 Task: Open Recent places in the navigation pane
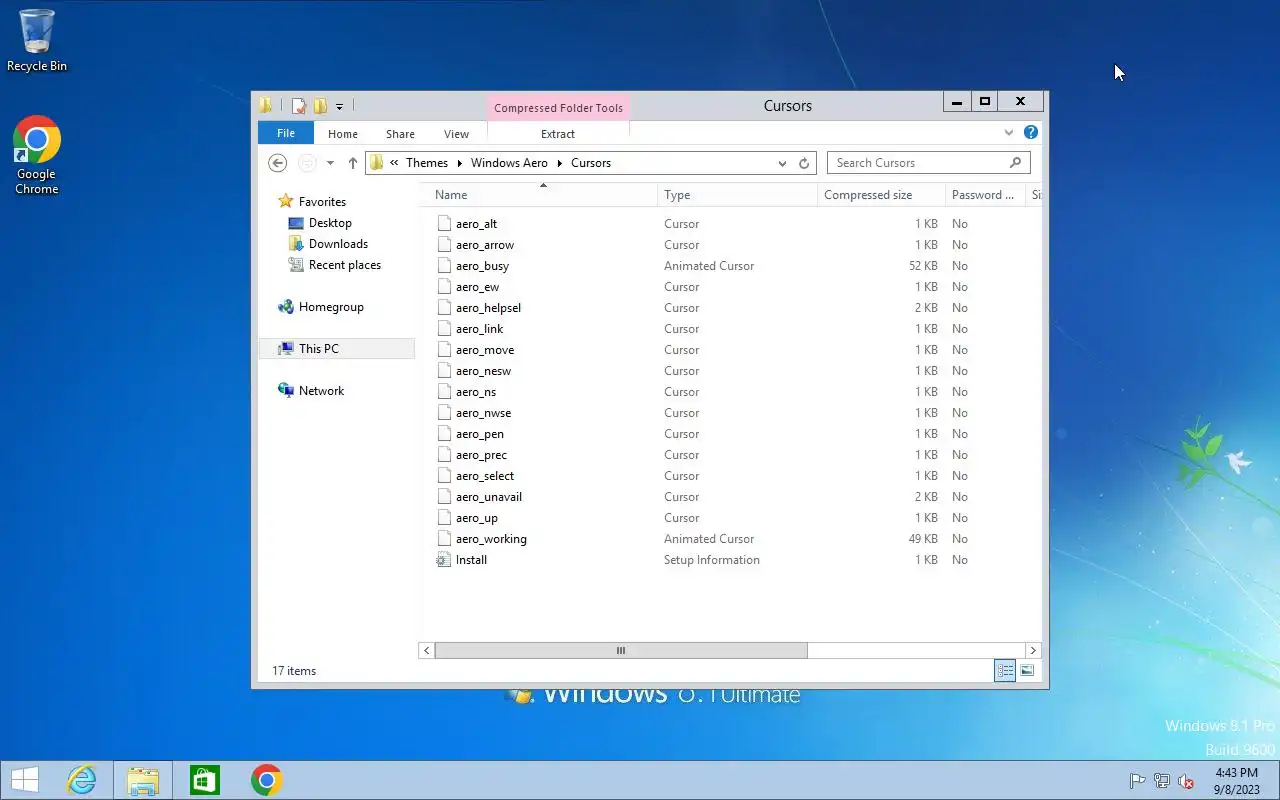[x=345, y=265]
